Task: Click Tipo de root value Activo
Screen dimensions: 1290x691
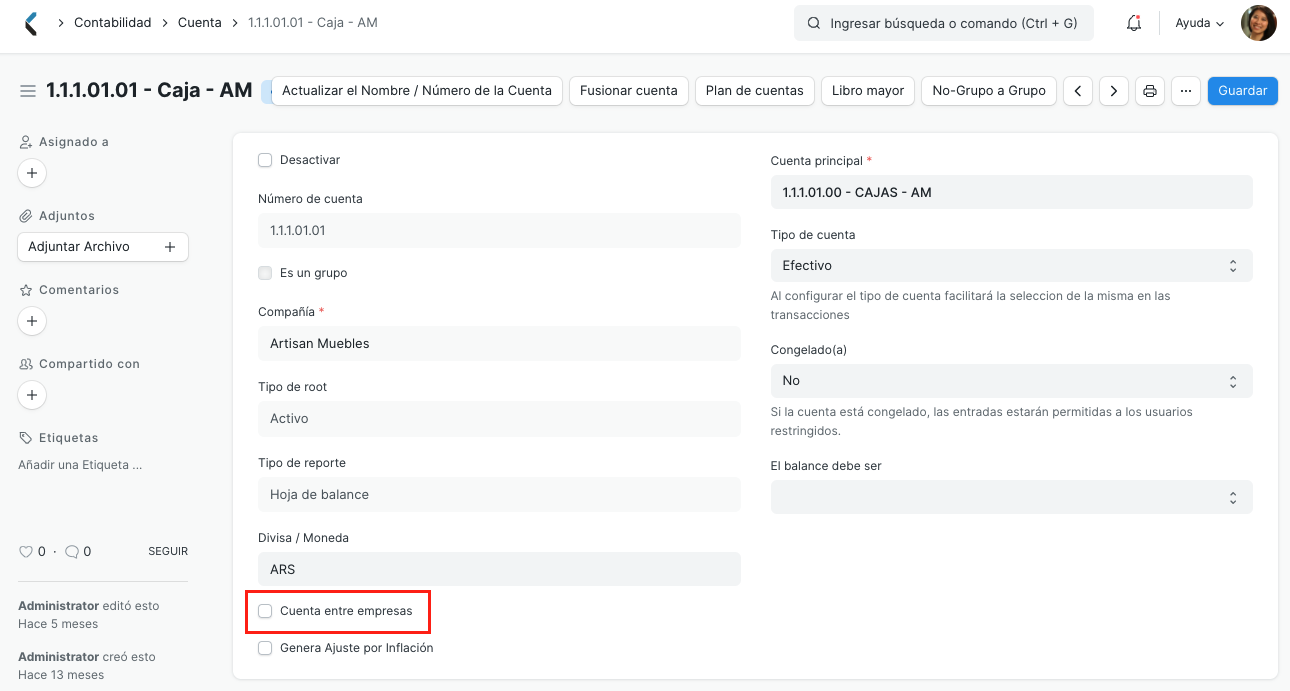Action: pos(499,419)
